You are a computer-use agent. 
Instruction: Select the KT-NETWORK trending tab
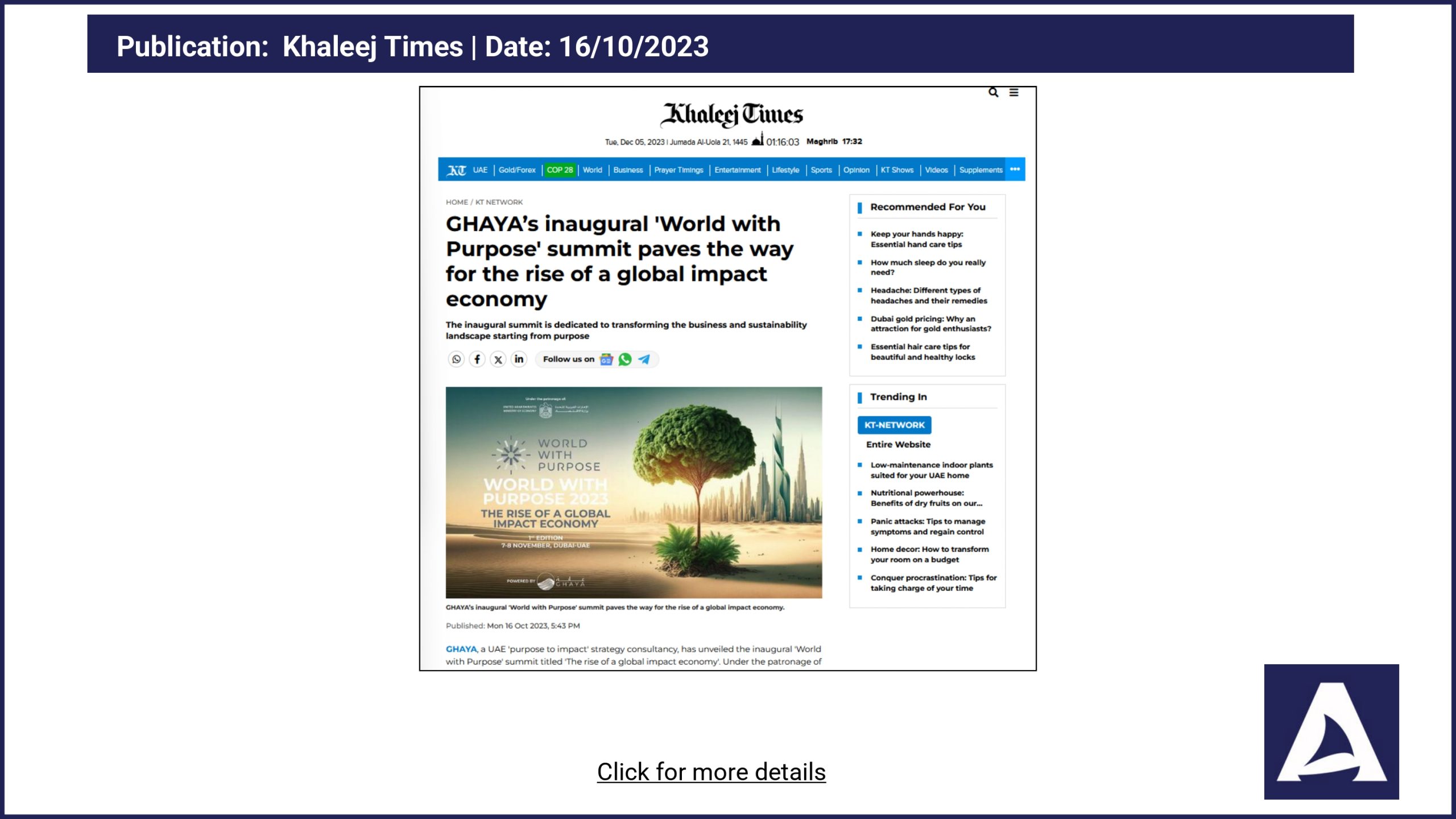tap(894, 425)
